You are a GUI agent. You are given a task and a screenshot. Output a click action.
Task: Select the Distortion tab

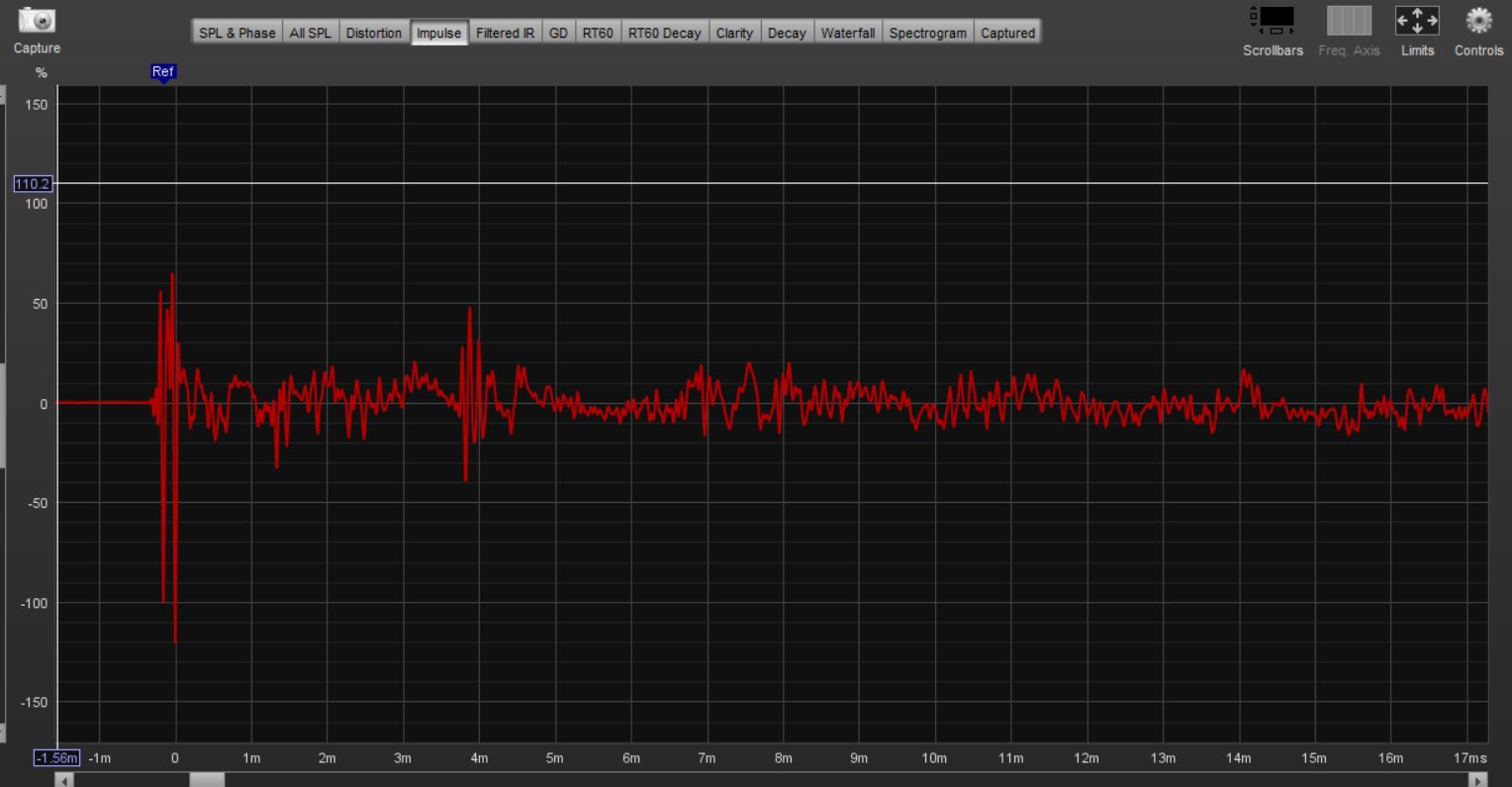tap(374, 33)
